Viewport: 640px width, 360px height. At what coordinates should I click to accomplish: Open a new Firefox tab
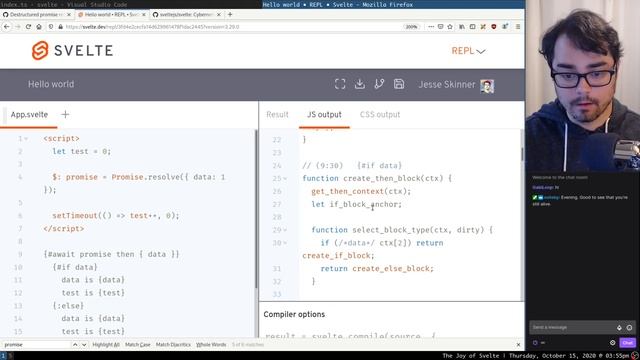[230, 14]
